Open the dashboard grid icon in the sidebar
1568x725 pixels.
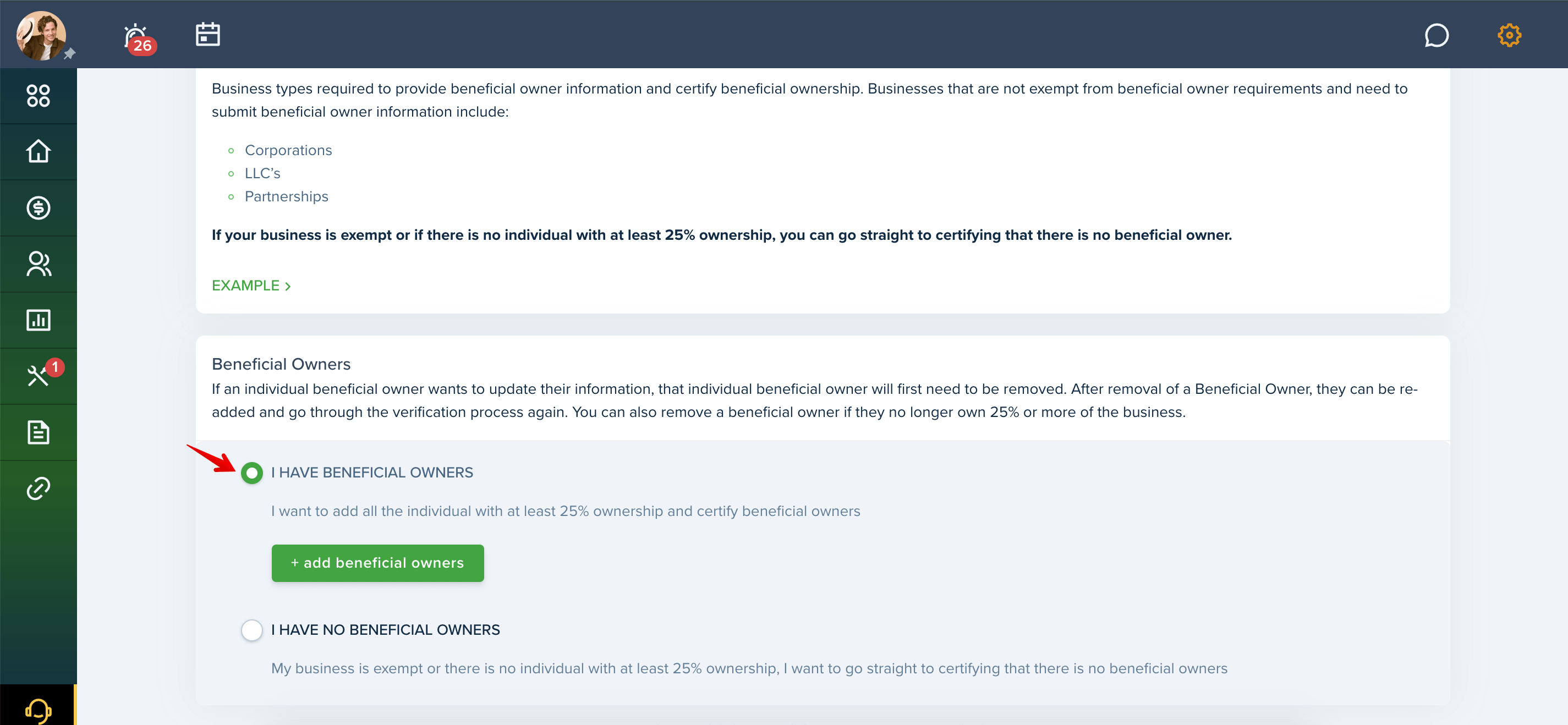tap(39, 96)
